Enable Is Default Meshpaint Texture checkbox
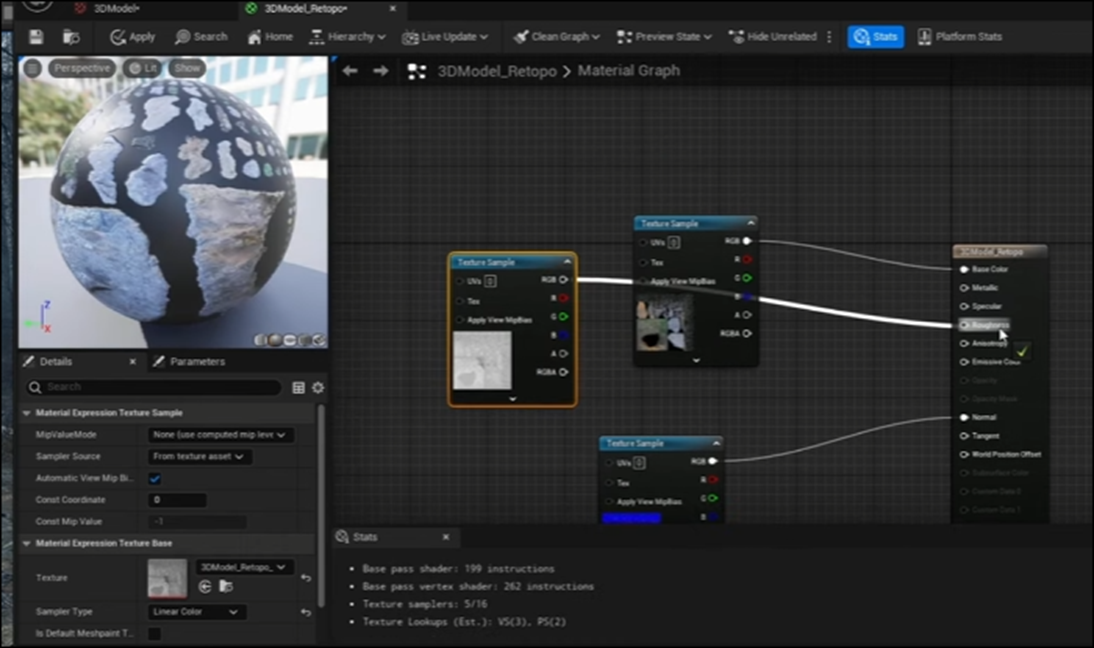1094x648 pixels. (155, 633)
